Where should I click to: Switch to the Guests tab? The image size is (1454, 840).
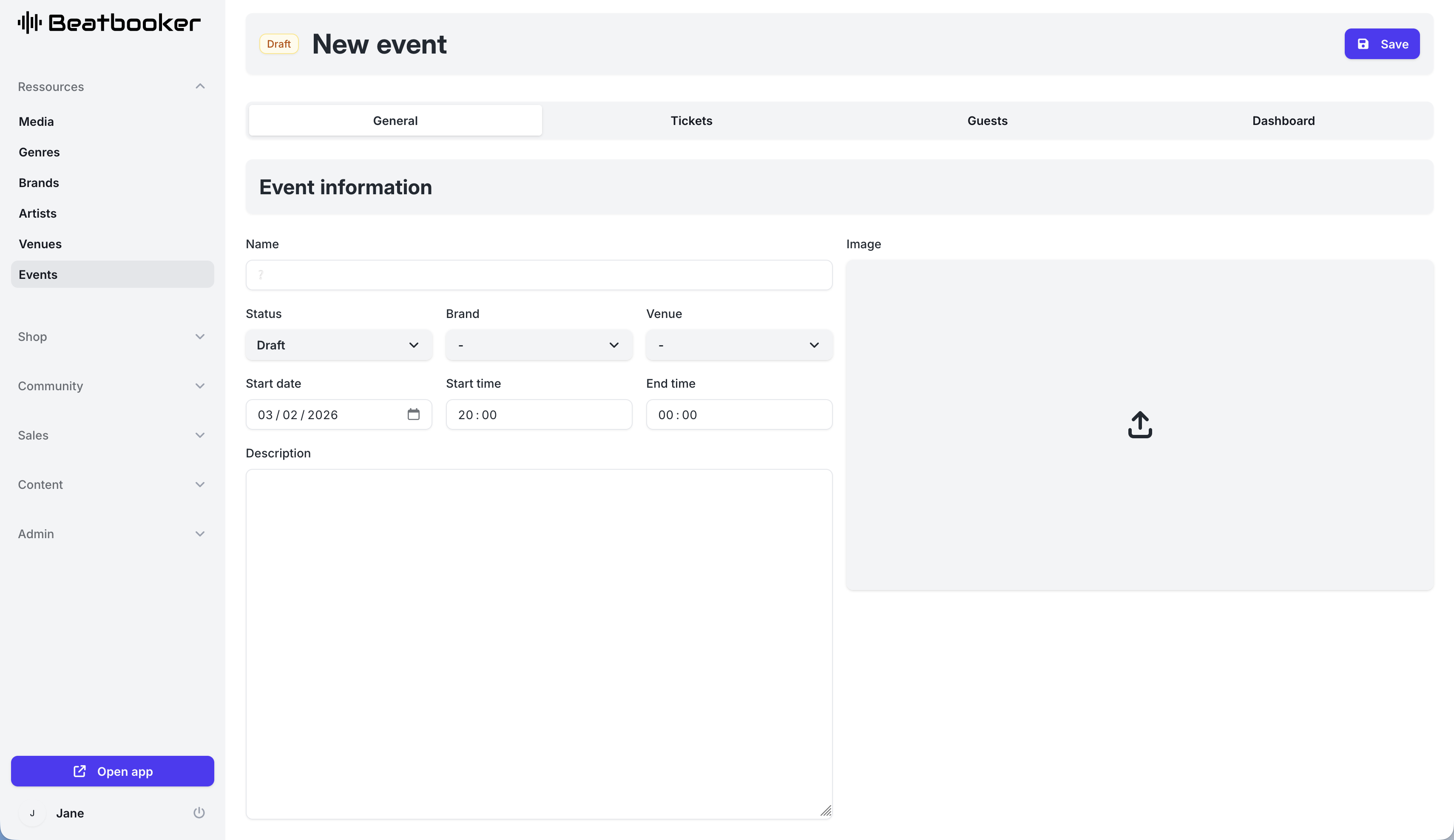pyautogui.click(x=987, y=121)
